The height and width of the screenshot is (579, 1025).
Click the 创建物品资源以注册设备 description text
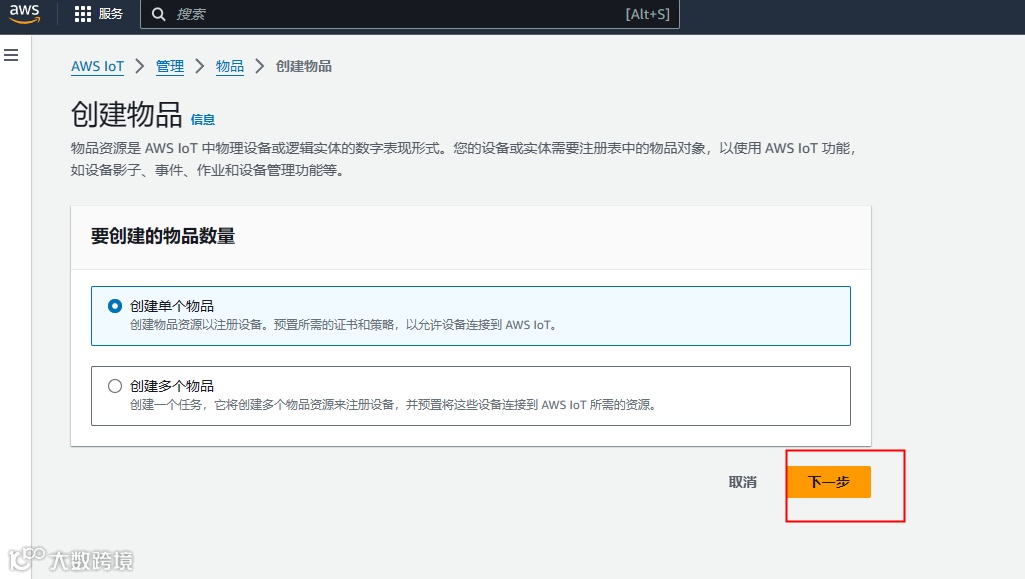tap(343, 325)
